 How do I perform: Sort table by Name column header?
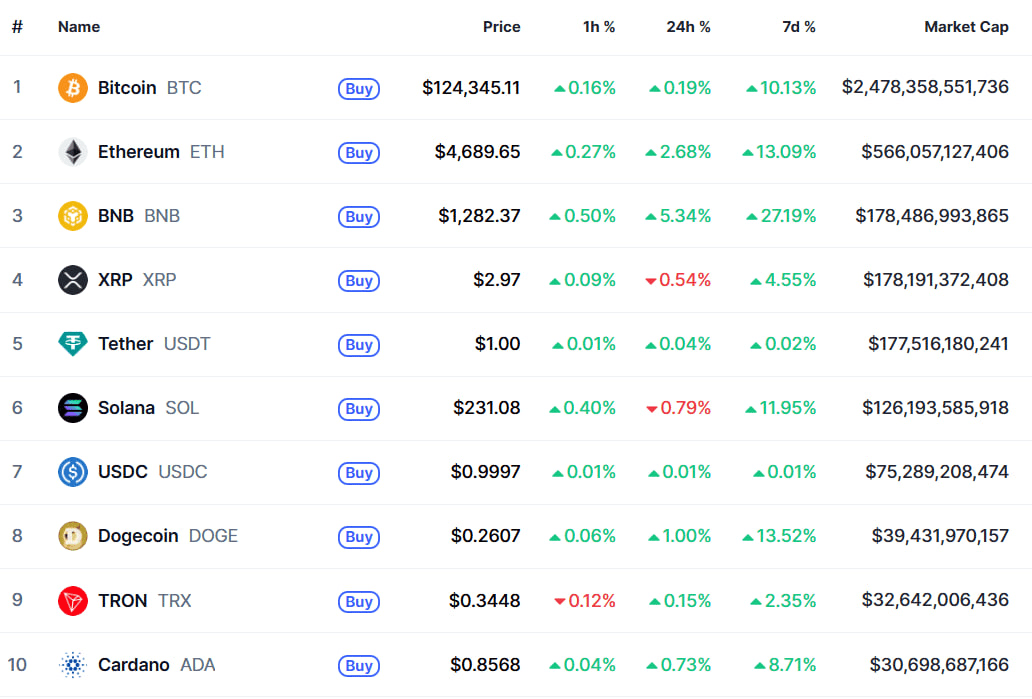coord(79,27)
